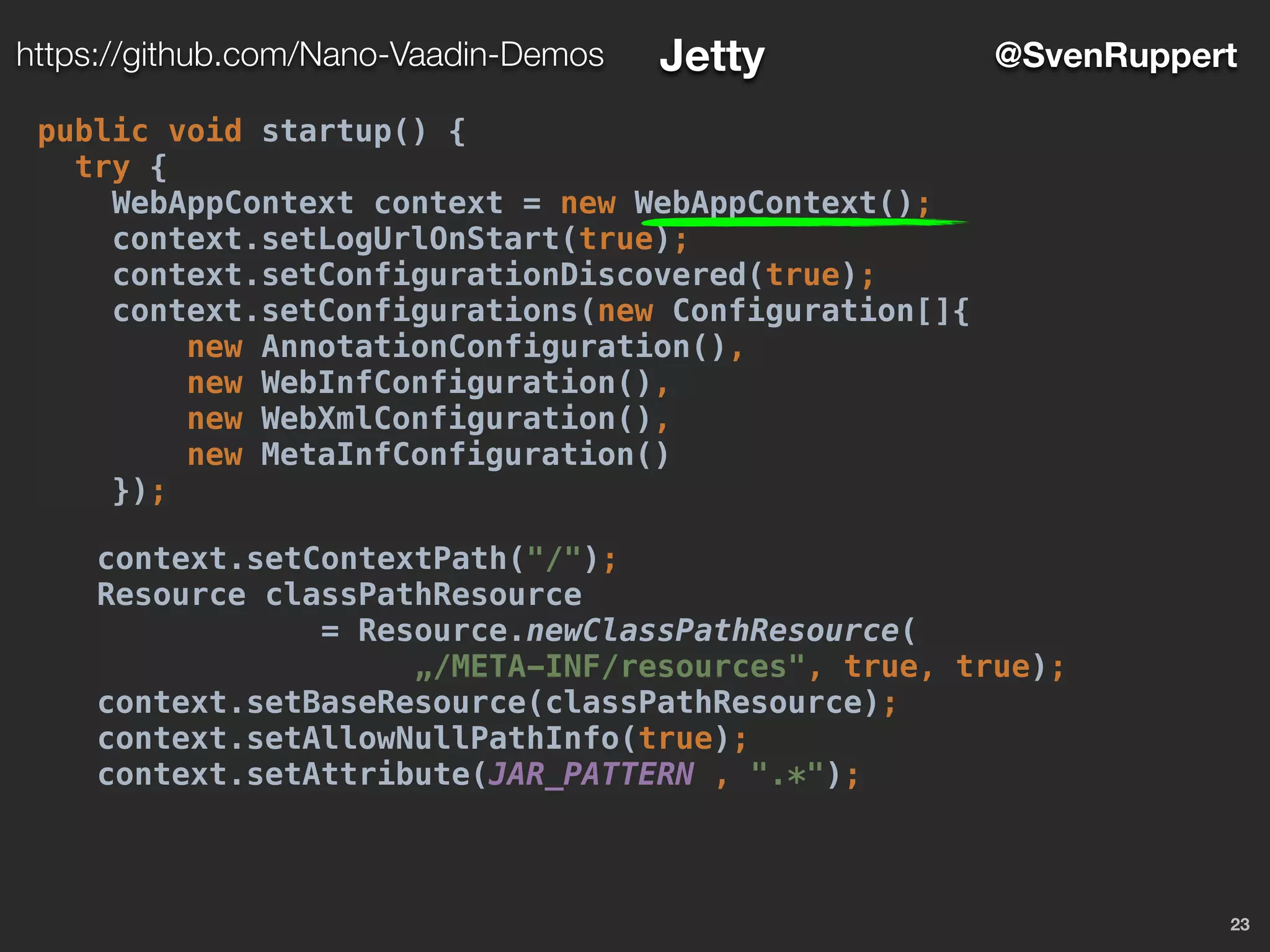Viewport: 1270px width, 952px height.
Task: Click the italic newClassPathResource method
Action: tap(712, 631)
